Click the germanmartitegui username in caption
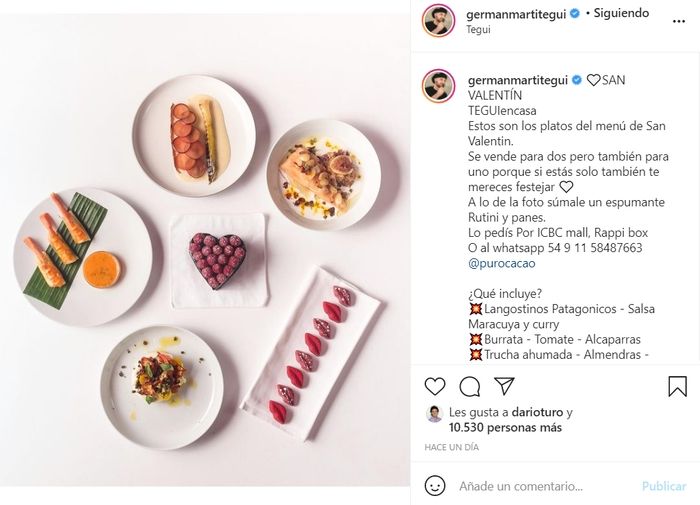This screenshot has width=700, height=505. 517,80
